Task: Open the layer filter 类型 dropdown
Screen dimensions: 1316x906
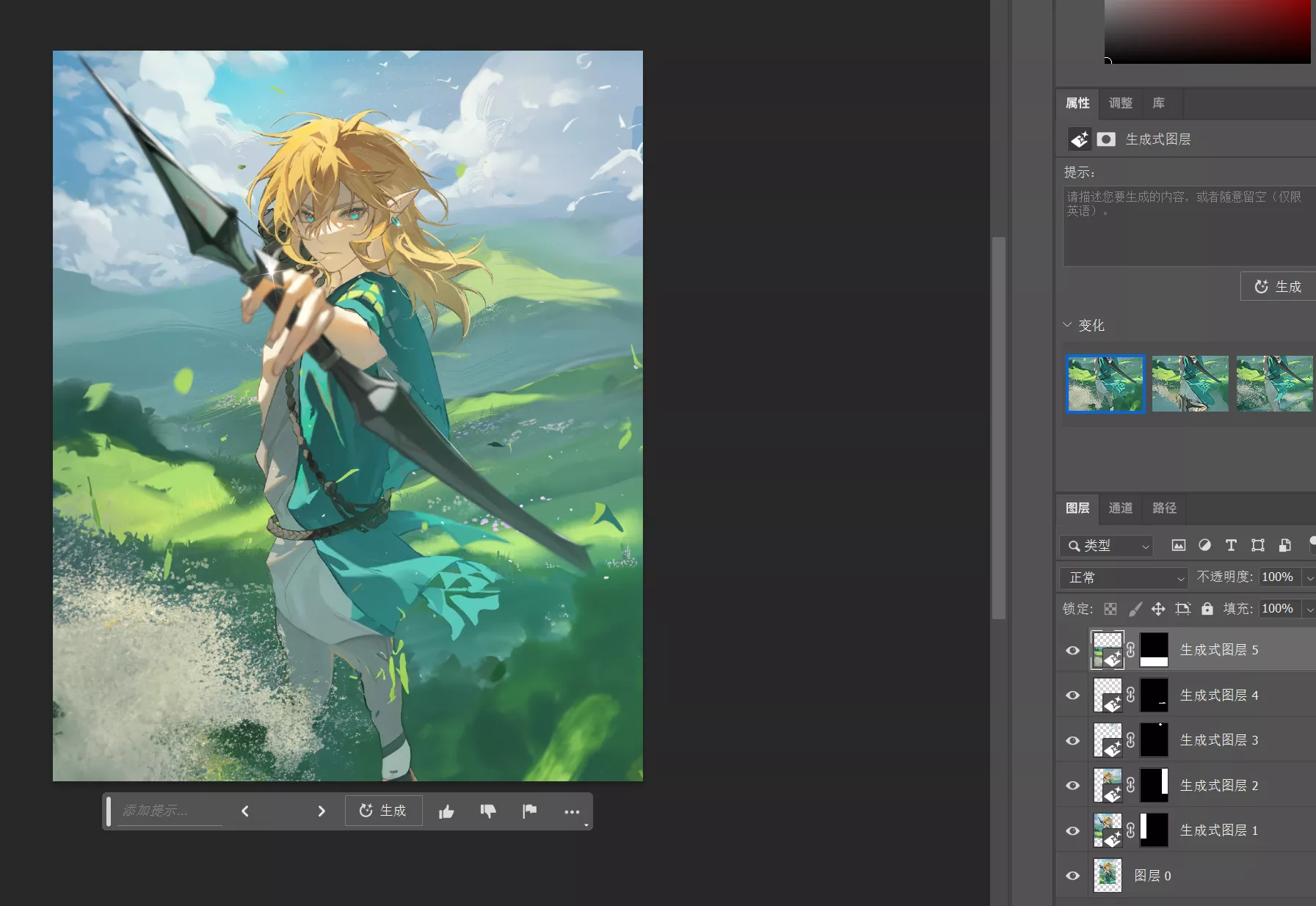Action: tap(1107, 546)
